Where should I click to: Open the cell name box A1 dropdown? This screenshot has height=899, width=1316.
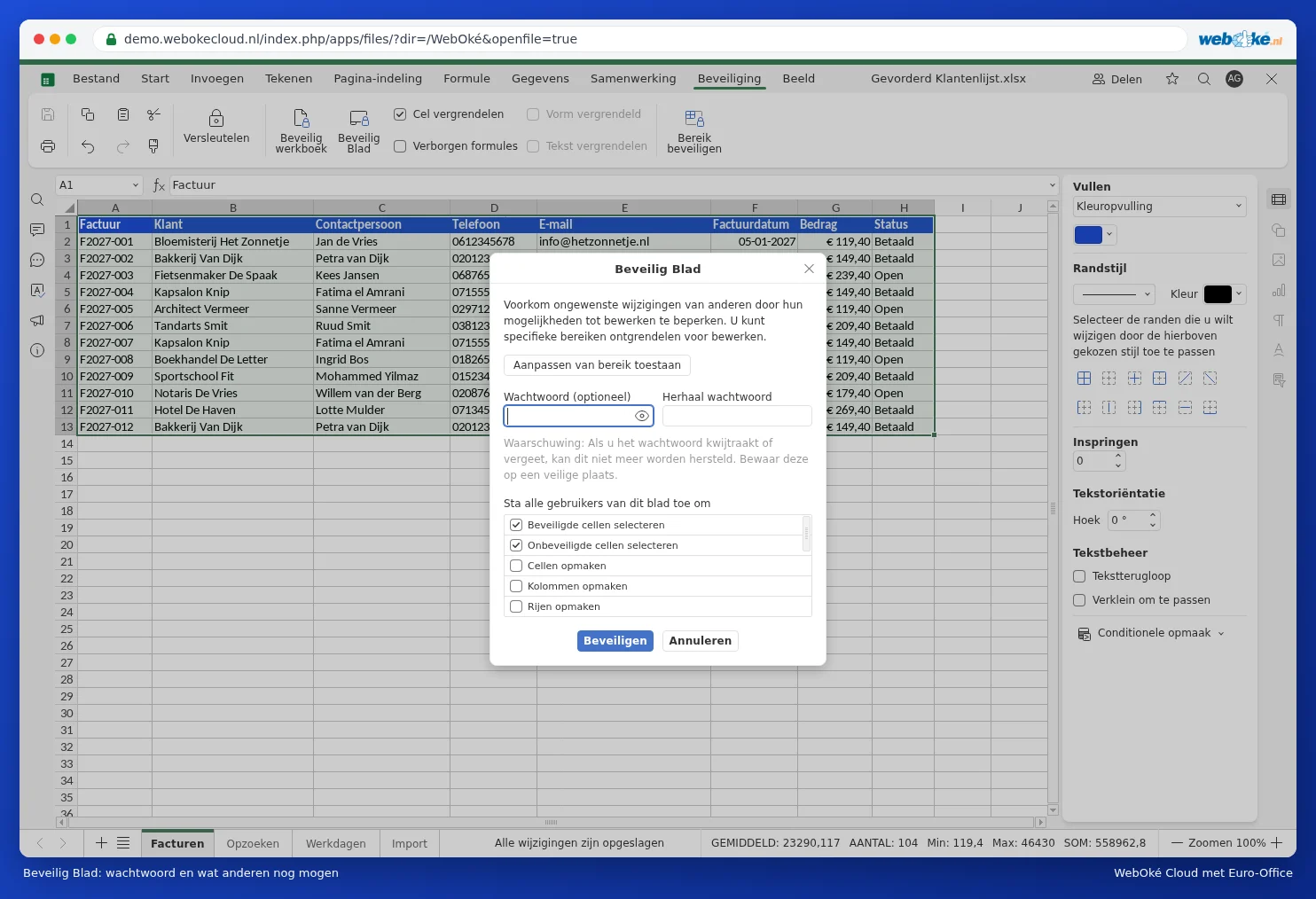[x=136, y=185]
